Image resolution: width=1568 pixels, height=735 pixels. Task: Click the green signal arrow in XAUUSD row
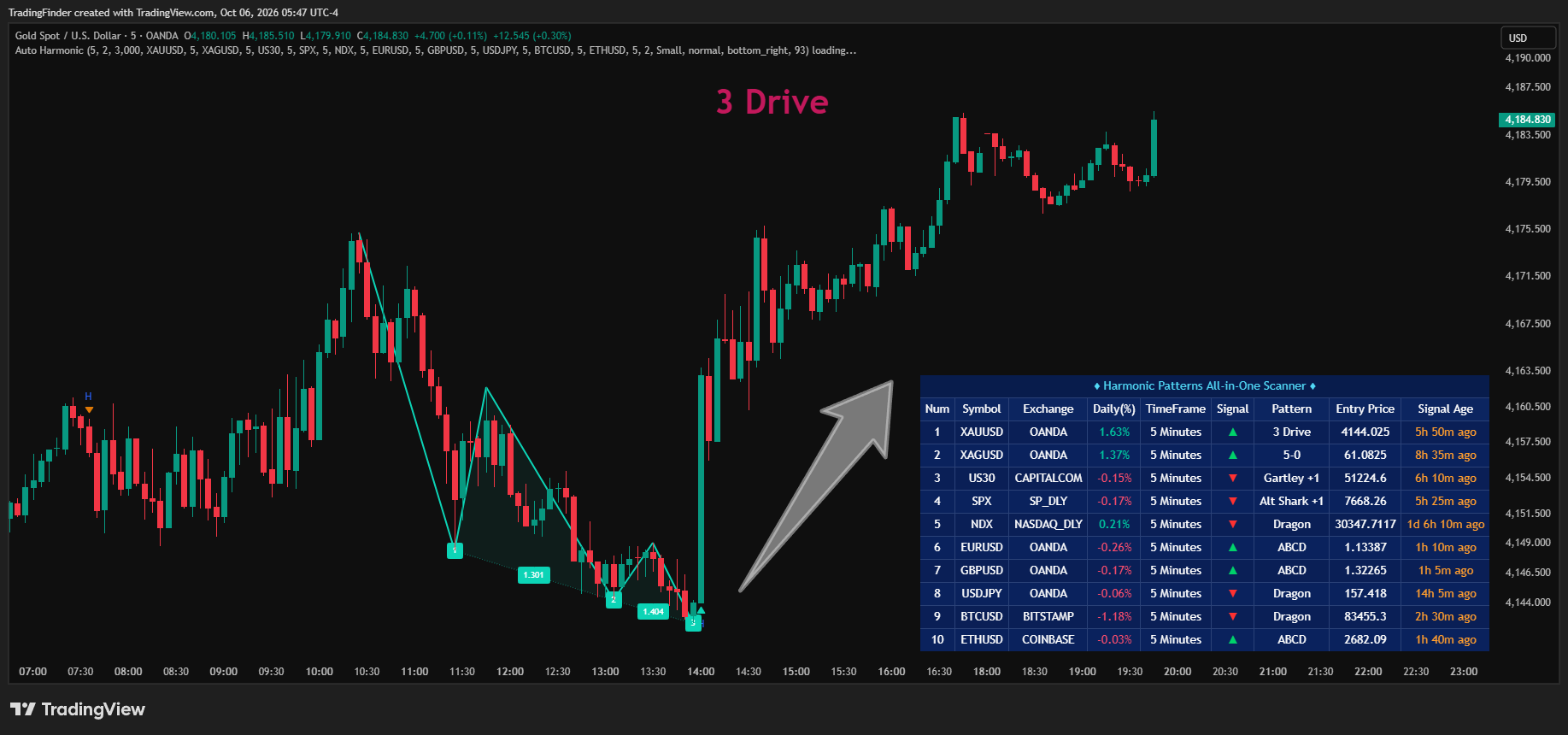point(1233,432)
